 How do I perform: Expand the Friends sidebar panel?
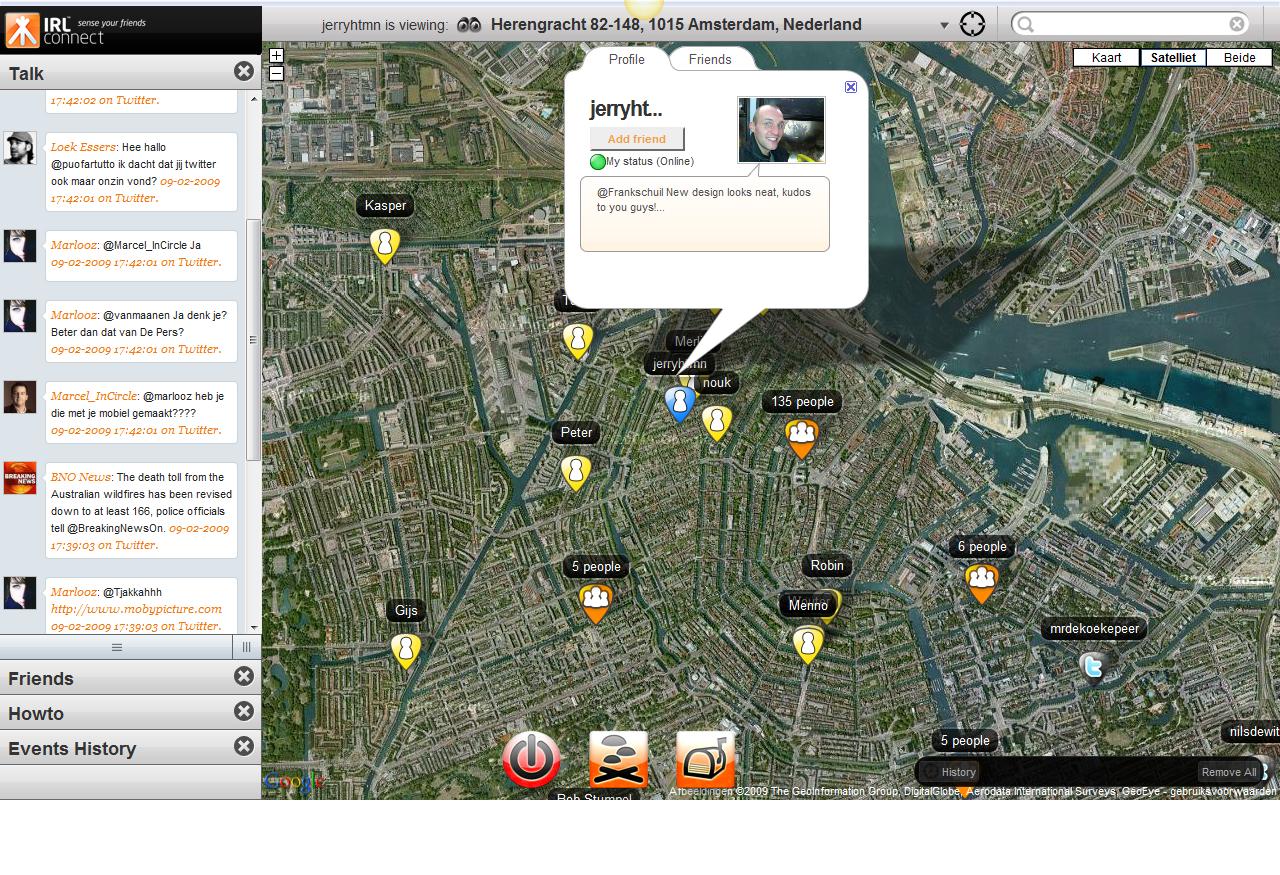[41, 678]
